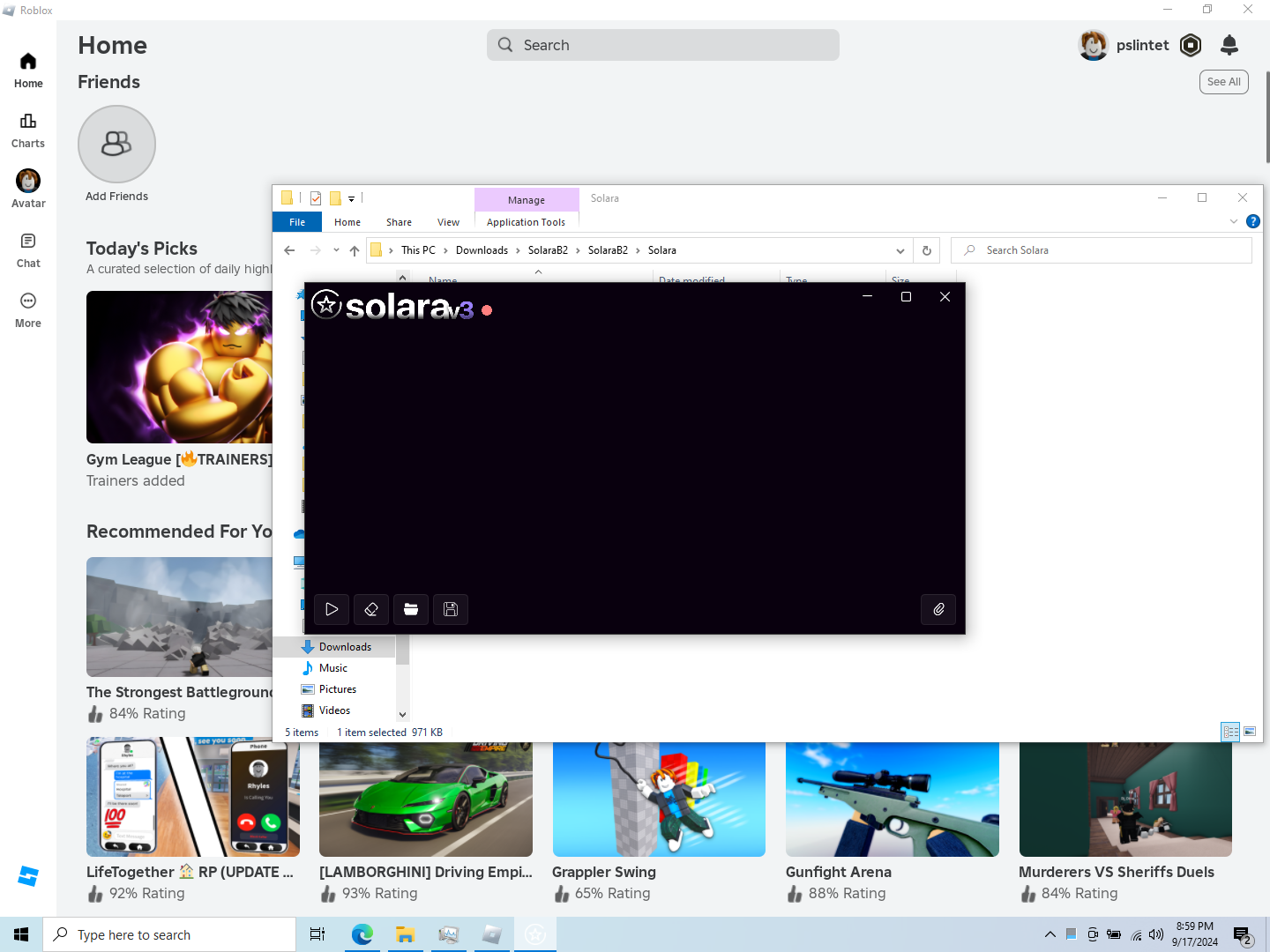Click Roblox Studio icon at sidebar bottom
The height and width of the screenshot is (952, 1270).
click(x=28, y=876)
